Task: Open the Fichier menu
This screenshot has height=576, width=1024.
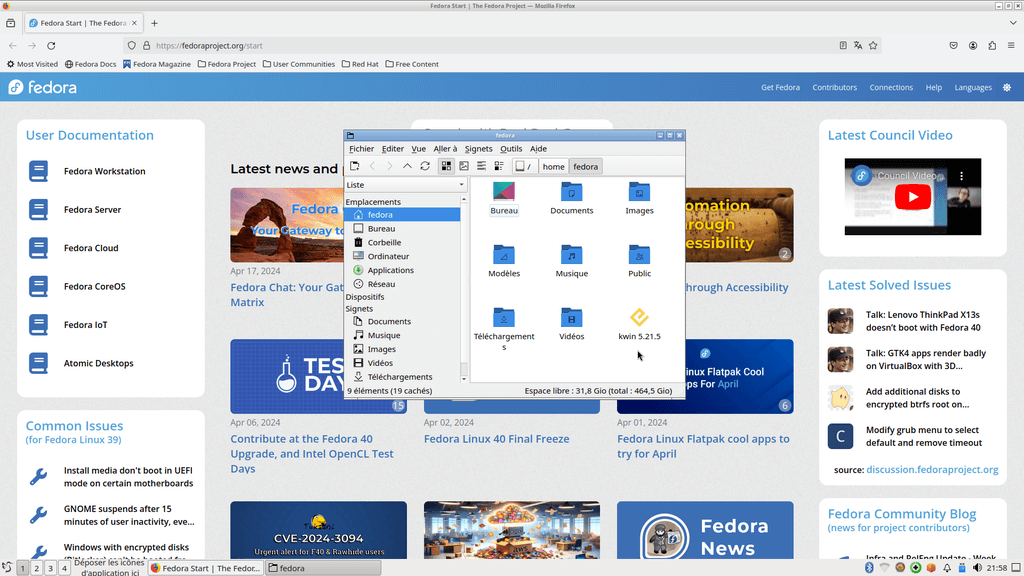Action: pyautogui.click(x=361, y=149)
